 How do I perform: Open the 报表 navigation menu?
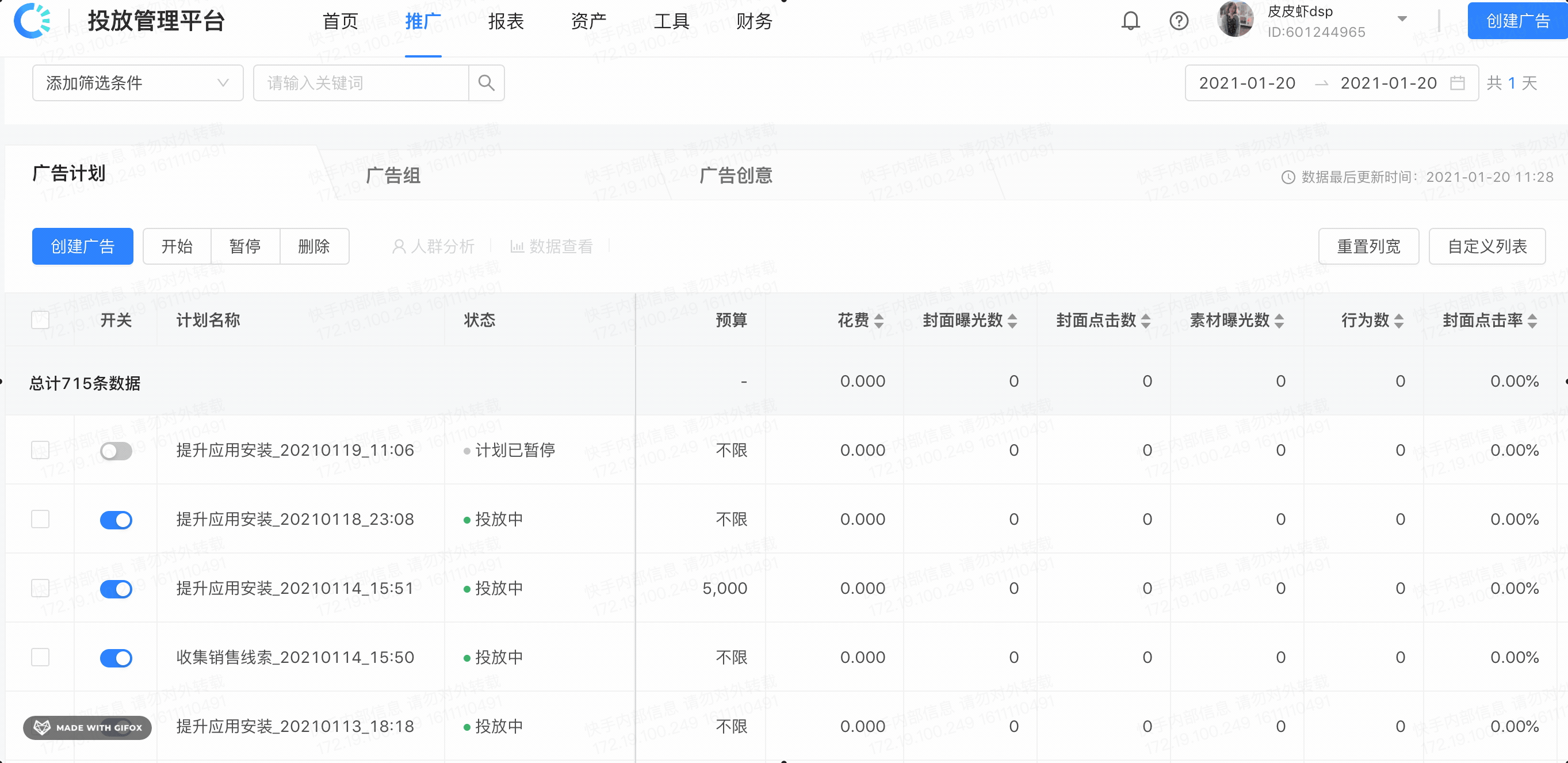(506, 21)
